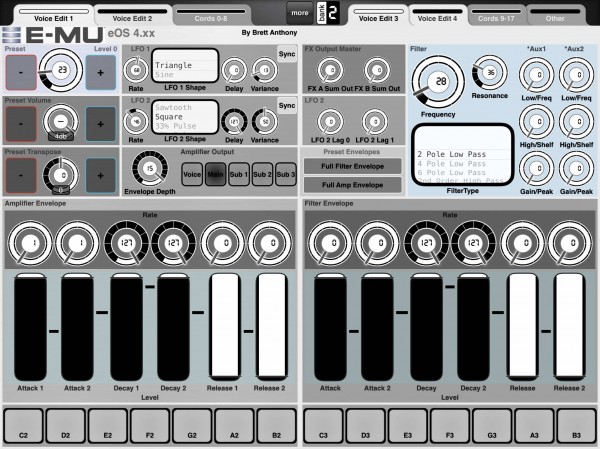The width and height of the screenshot is (600, 449).
Task: Set Amplifier Attack 1 level slider
Action: [x=30, y=327]
